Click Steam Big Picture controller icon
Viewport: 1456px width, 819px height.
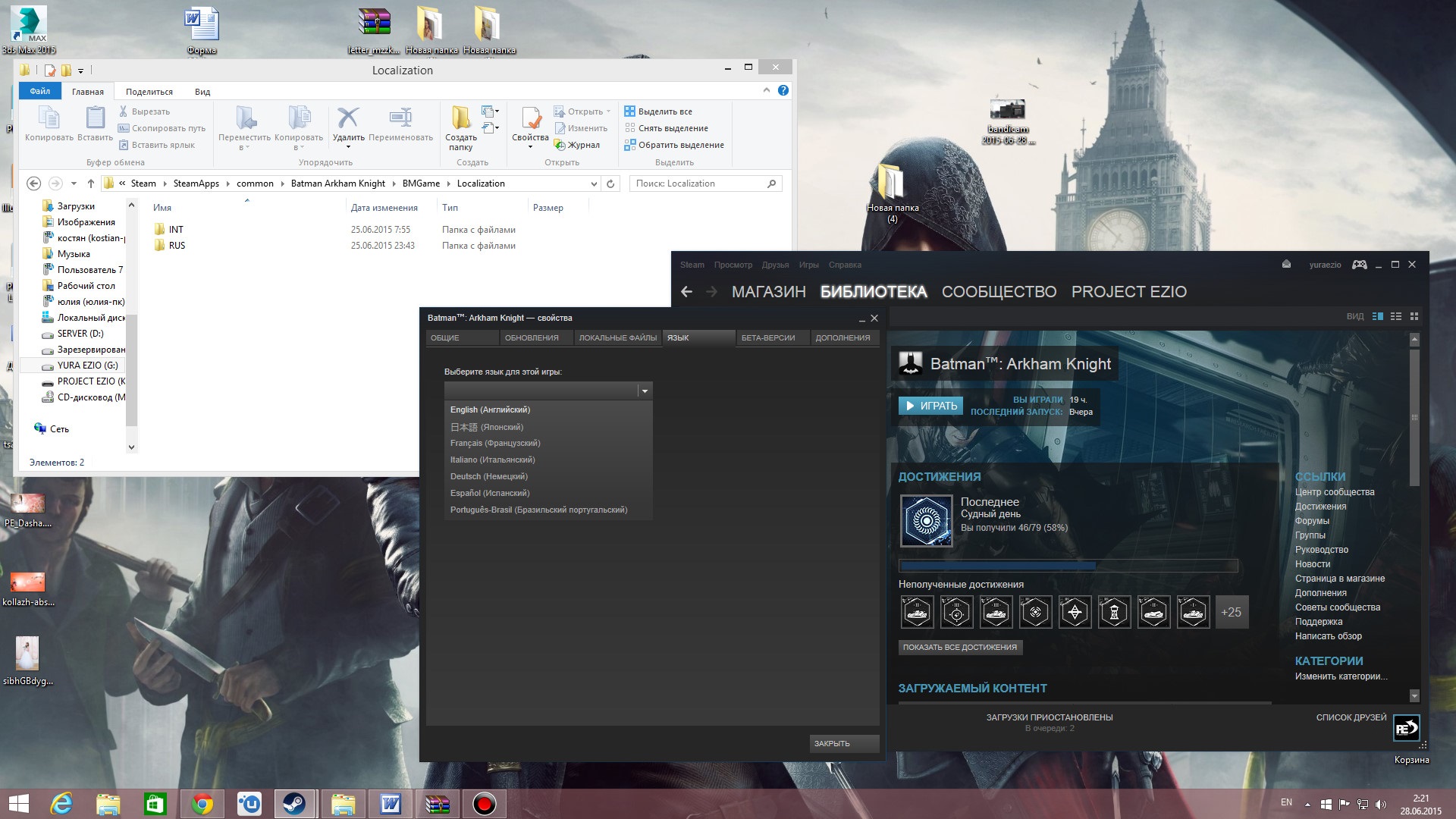pos(1360,265)
